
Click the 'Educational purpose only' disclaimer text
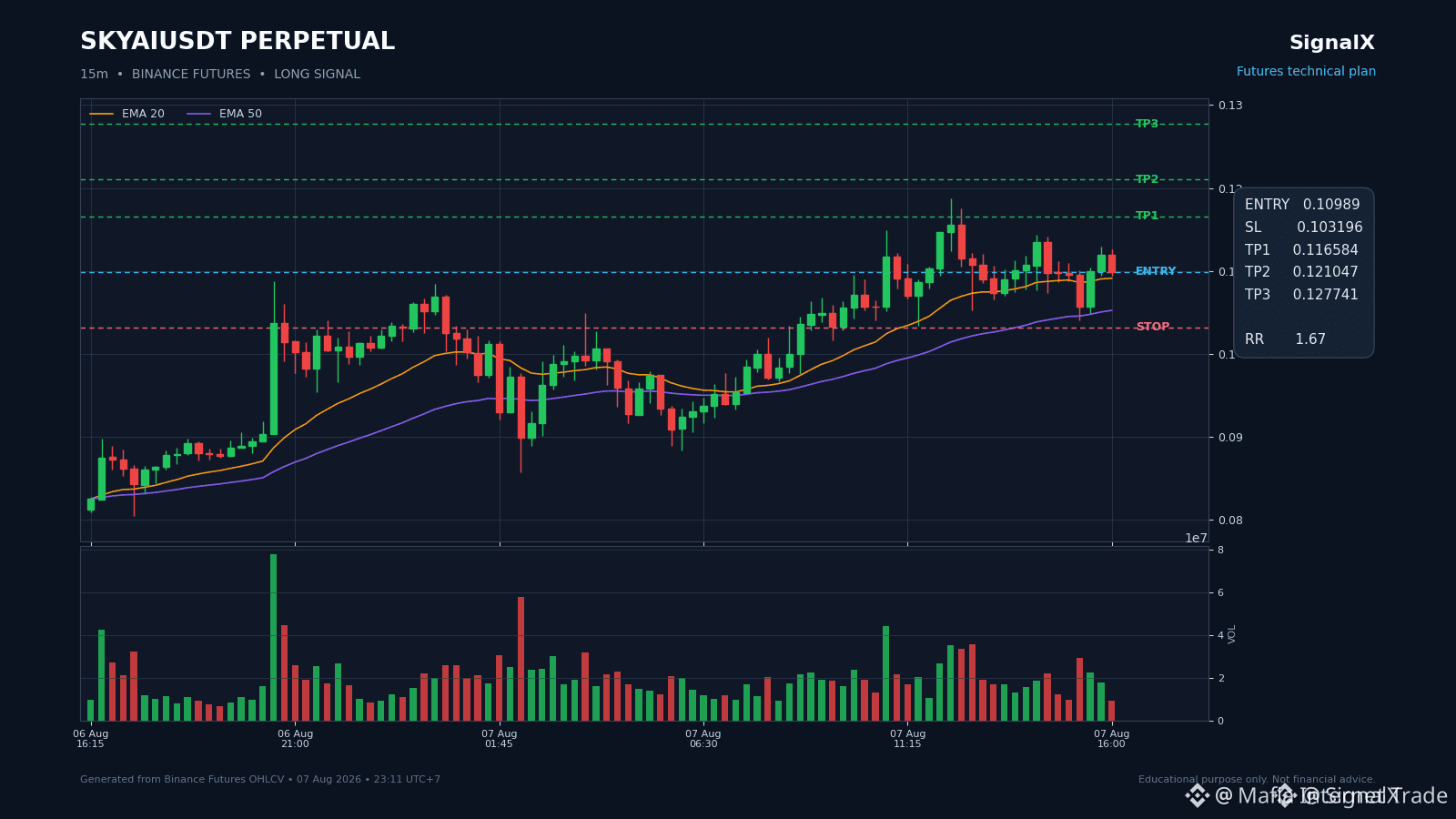coord(1257,780)
